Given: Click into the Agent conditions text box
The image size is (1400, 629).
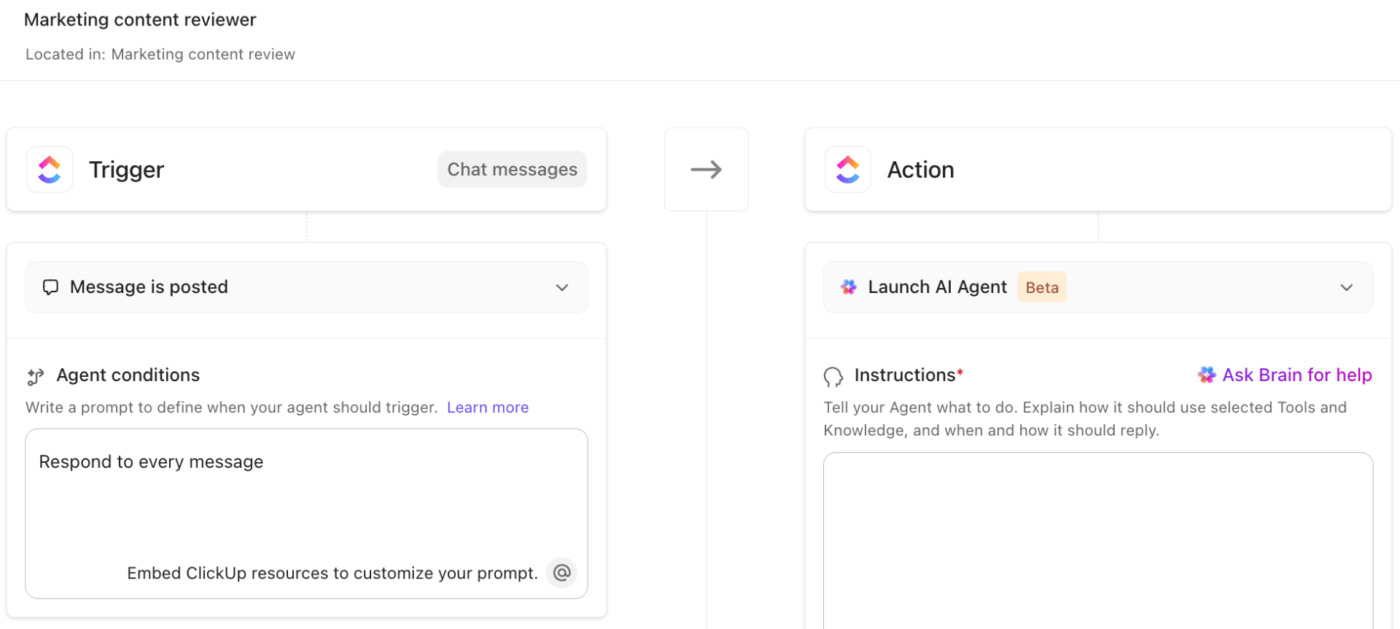Looking at the screenshot, I should [x=306, y=505].
